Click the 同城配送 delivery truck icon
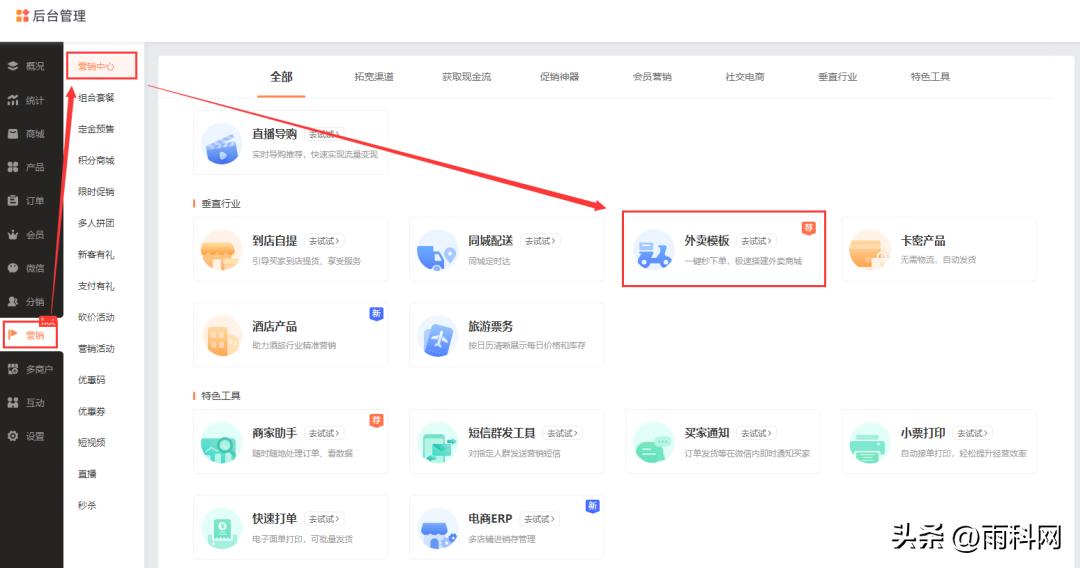Image resolution: width=1080 pixels, height=568 pixels. click(437, 250)
